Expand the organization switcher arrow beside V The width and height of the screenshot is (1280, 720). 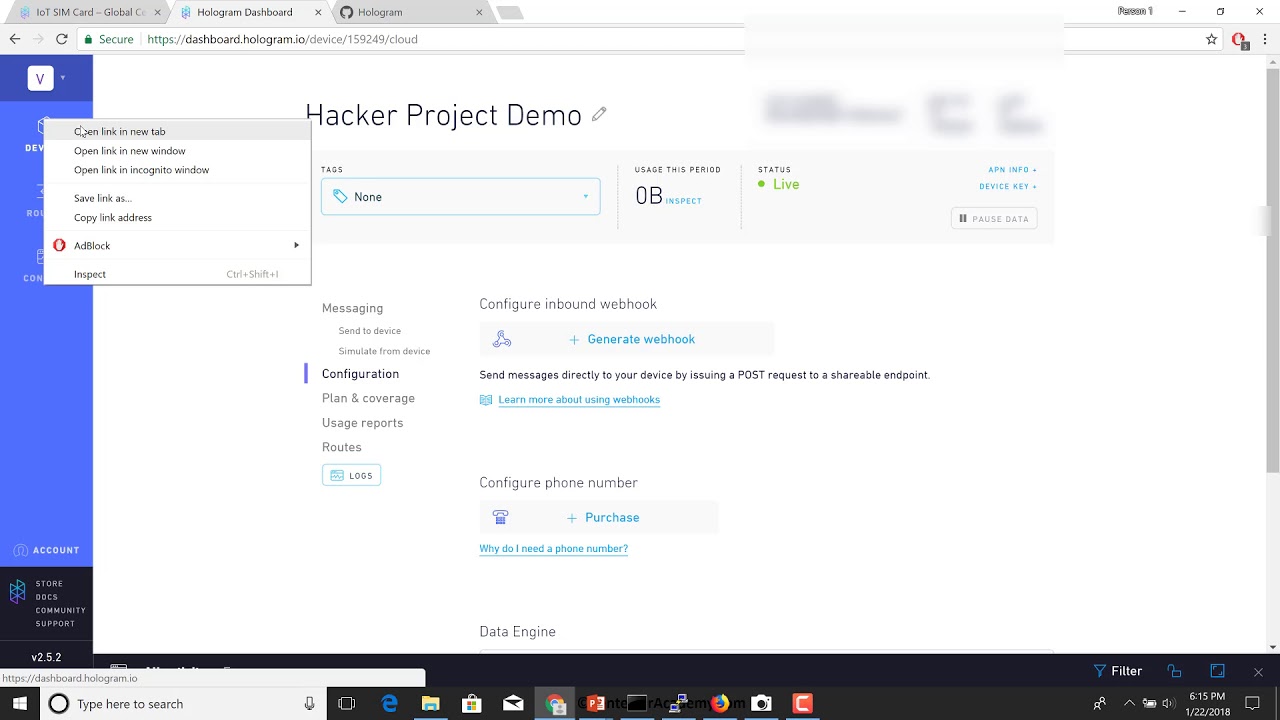(x=63, y=77)
